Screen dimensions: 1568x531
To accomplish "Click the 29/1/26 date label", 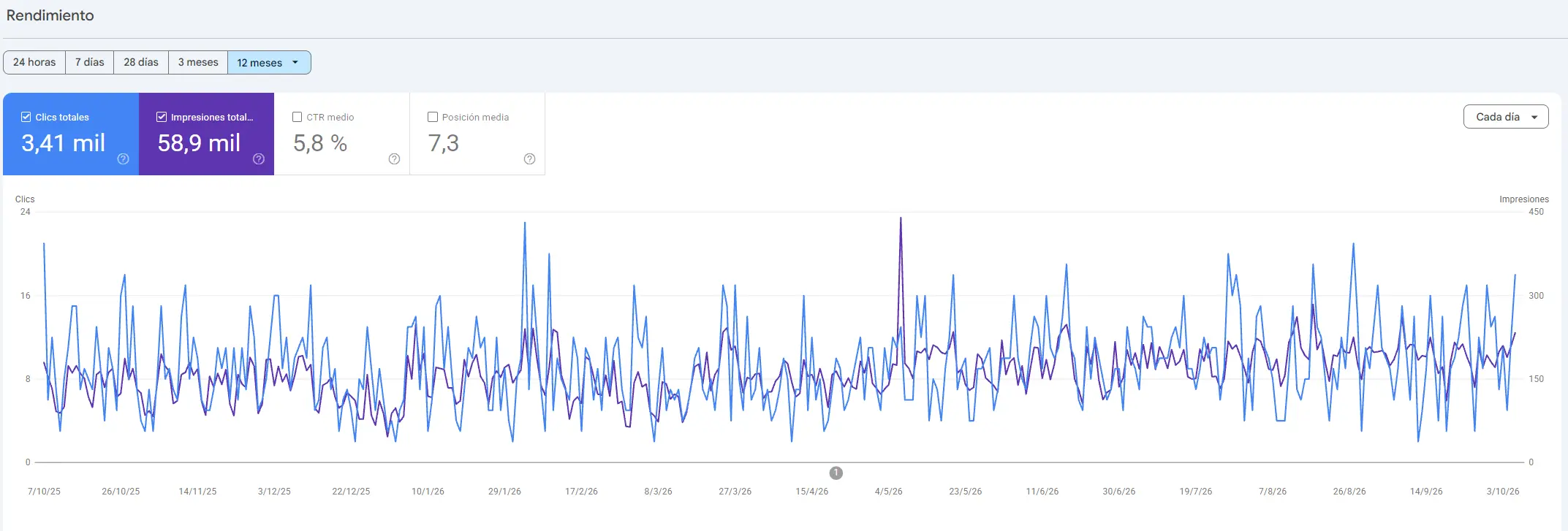I will coord(504,492).
